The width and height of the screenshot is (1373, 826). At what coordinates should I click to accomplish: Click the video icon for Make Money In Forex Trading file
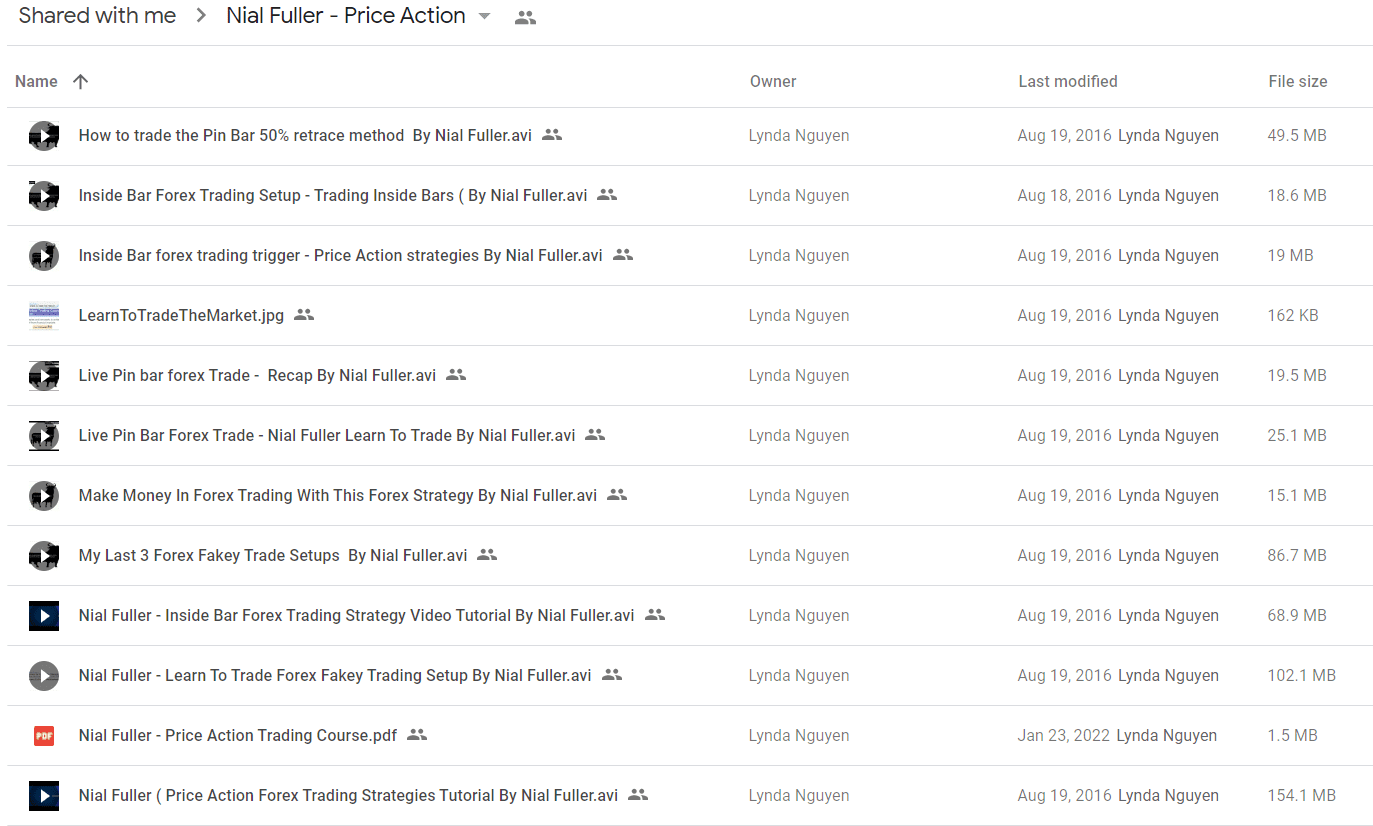coord(44,496)
